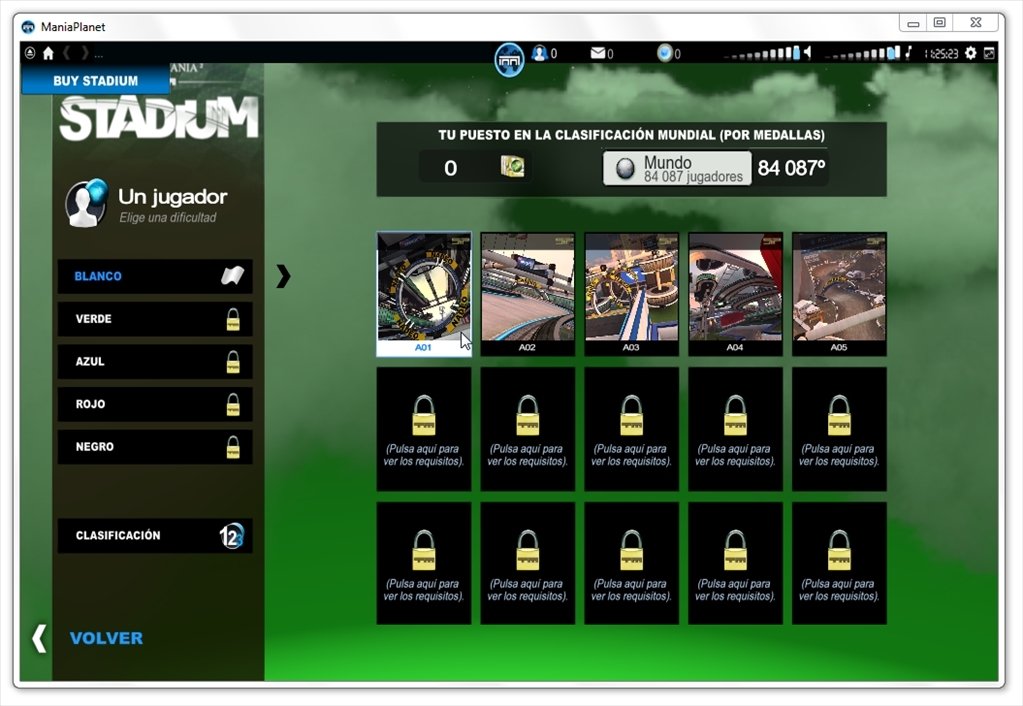Open the address dots in the top bar
1023x706 pixels.
[x=99, y=56]
